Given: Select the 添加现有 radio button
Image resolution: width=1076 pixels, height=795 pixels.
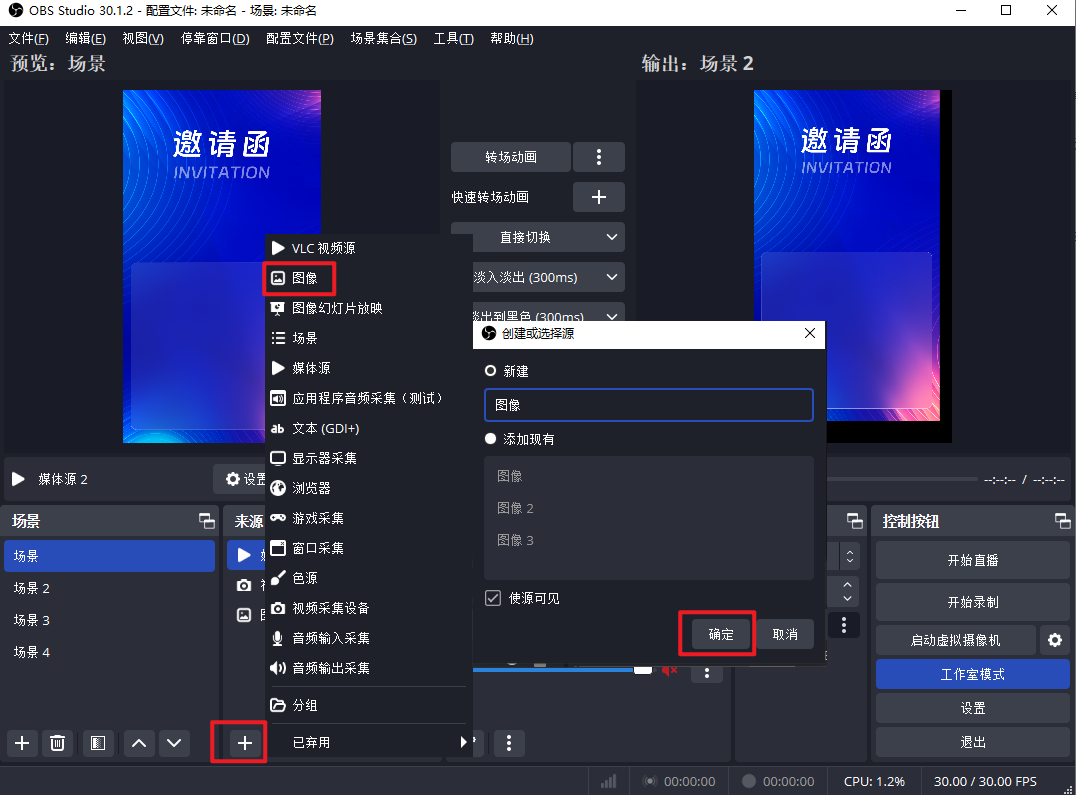Looking at the screenshot, I should coord(490,439).
